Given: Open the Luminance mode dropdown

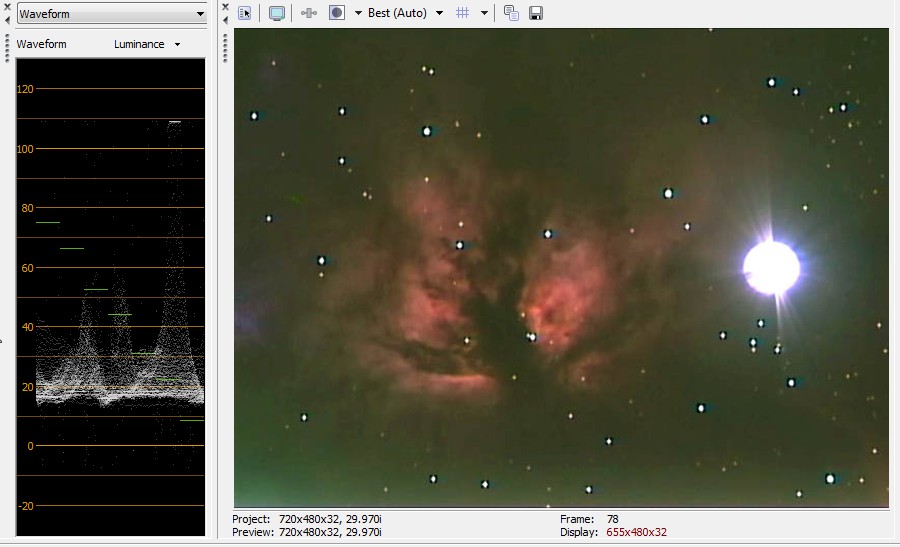Looking at the screenshot, I should (147, 44).
